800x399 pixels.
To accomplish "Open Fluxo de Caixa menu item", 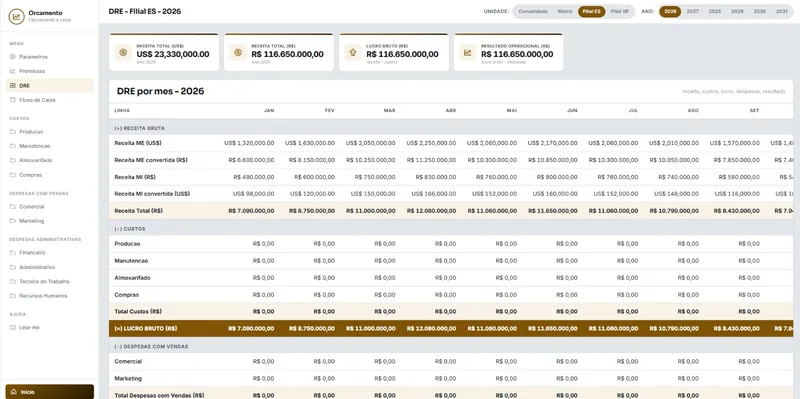I will tap(50, 100).
